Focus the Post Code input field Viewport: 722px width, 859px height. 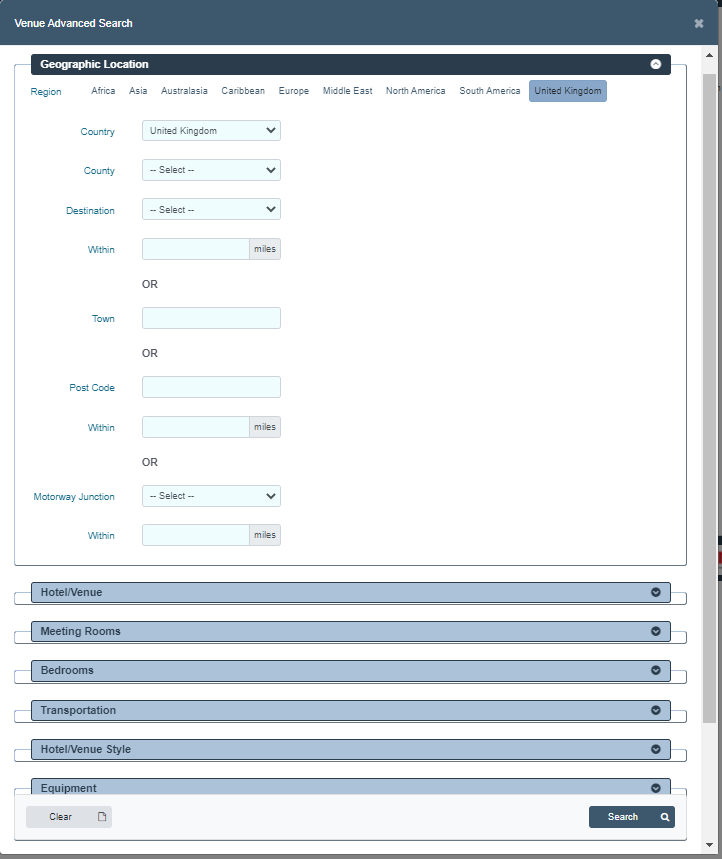tap(211, 387)
